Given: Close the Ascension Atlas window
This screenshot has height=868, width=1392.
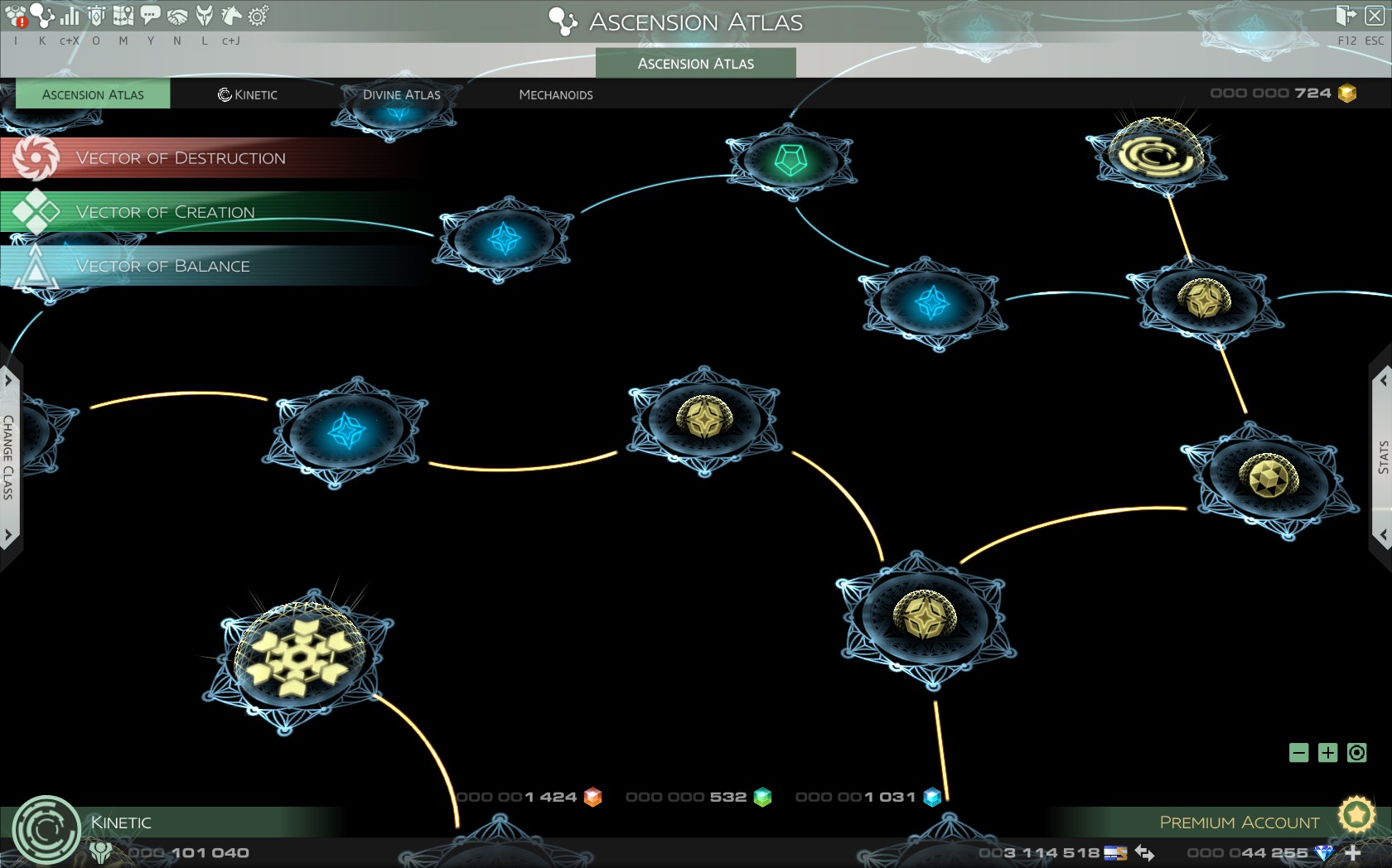Looking at the screenshot, I should (1374, 16).
